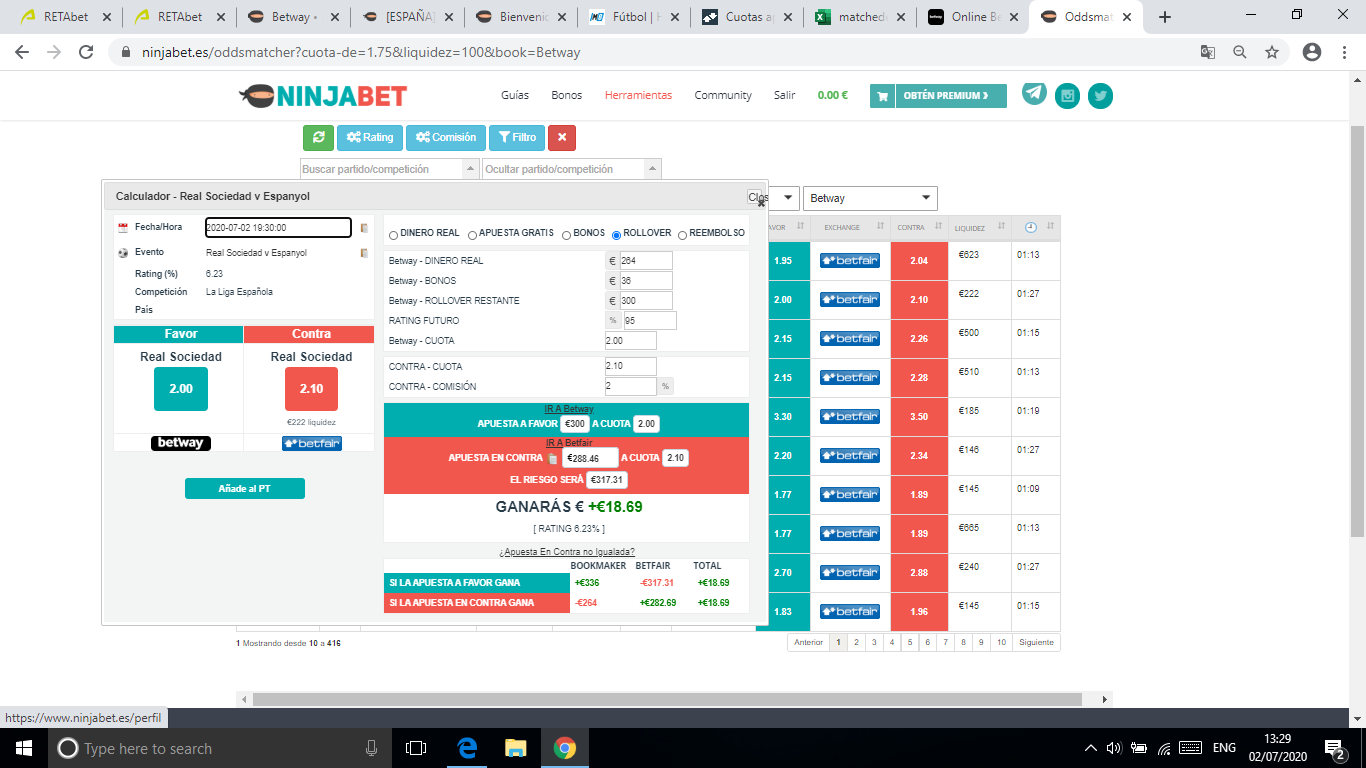Click the Rating button
Image resolution: width=1366 pixels, height=768 pixels.
(369, 138)
